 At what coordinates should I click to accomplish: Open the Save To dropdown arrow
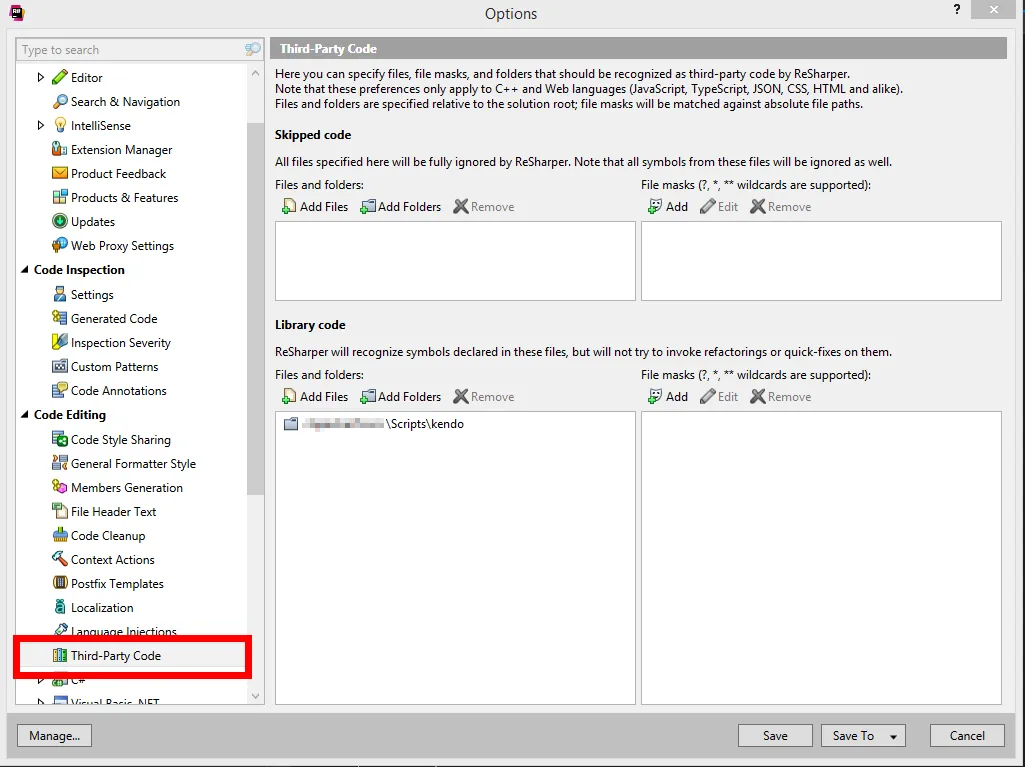pos(893,736)
